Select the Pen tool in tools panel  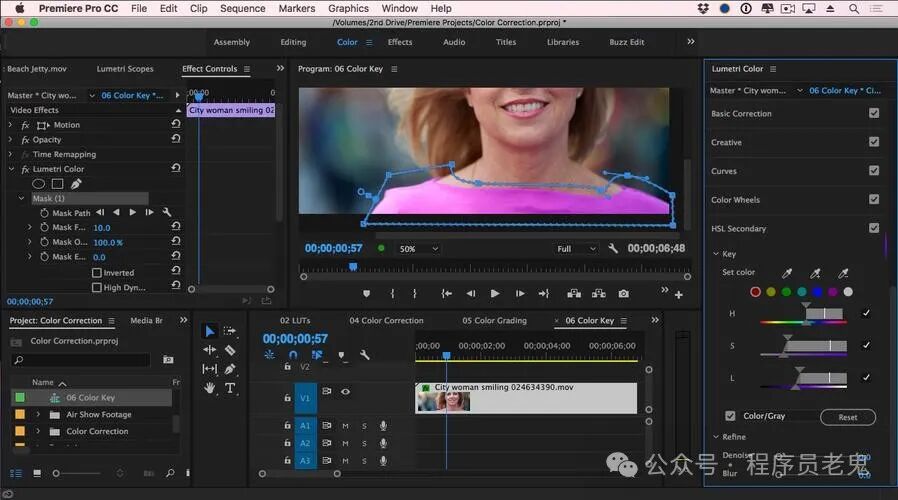(x=230, y=369)
